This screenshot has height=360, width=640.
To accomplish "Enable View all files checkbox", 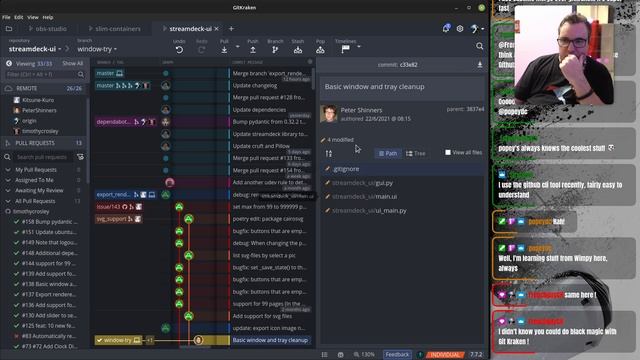I will (448, 152).
